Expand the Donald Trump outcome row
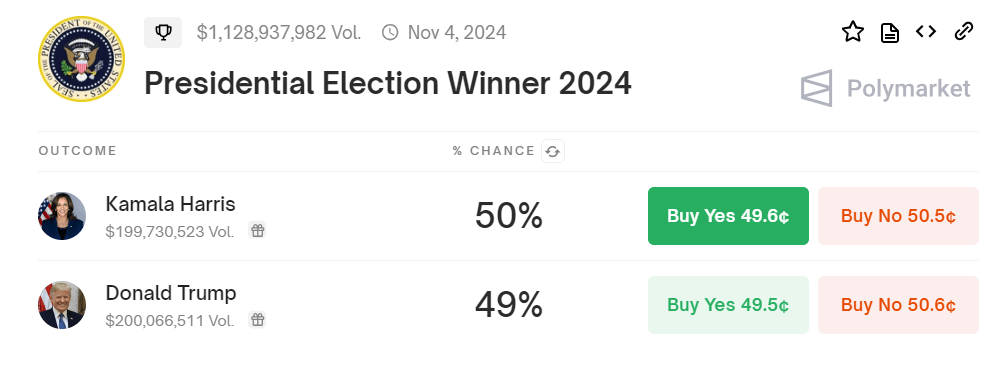This screenshot has width=1003, height=369. coord(508,305)
